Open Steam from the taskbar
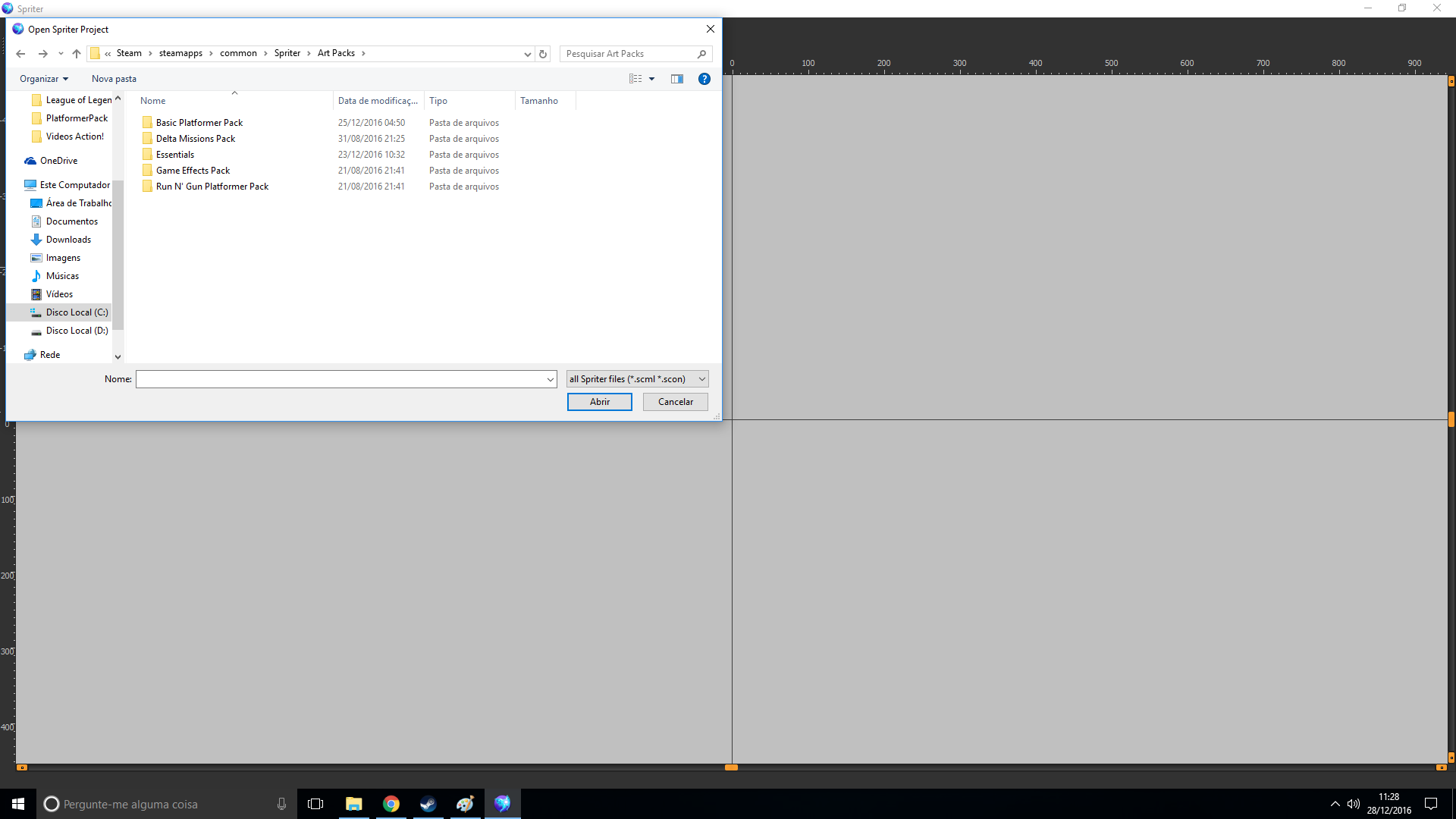 (x=428, y=804)
